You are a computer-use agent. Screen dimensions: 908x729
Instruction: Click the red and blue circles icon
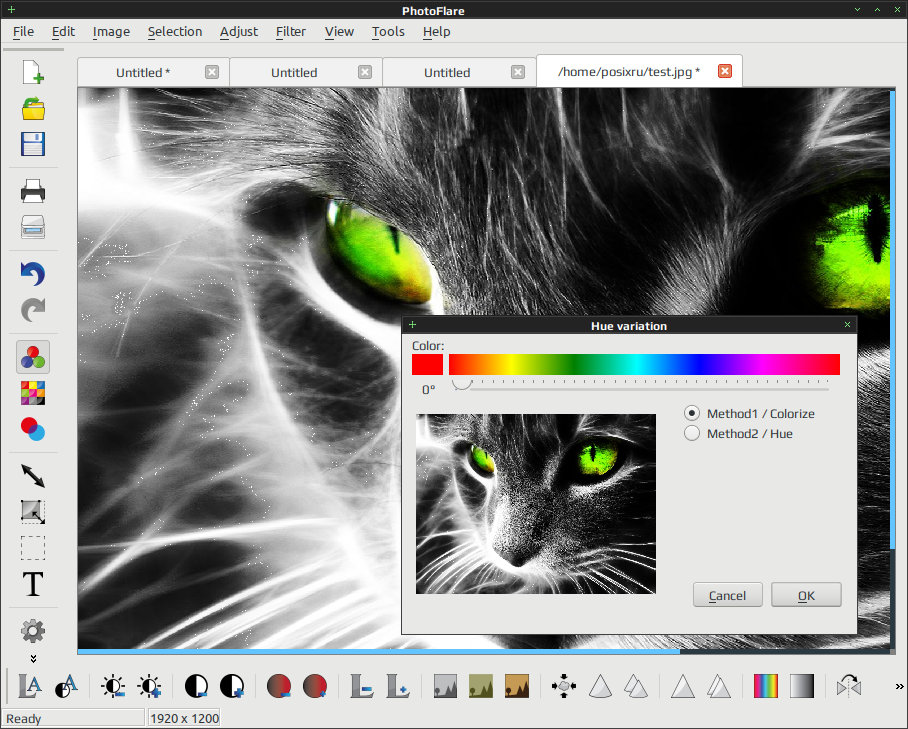click(x=33, y=429)
